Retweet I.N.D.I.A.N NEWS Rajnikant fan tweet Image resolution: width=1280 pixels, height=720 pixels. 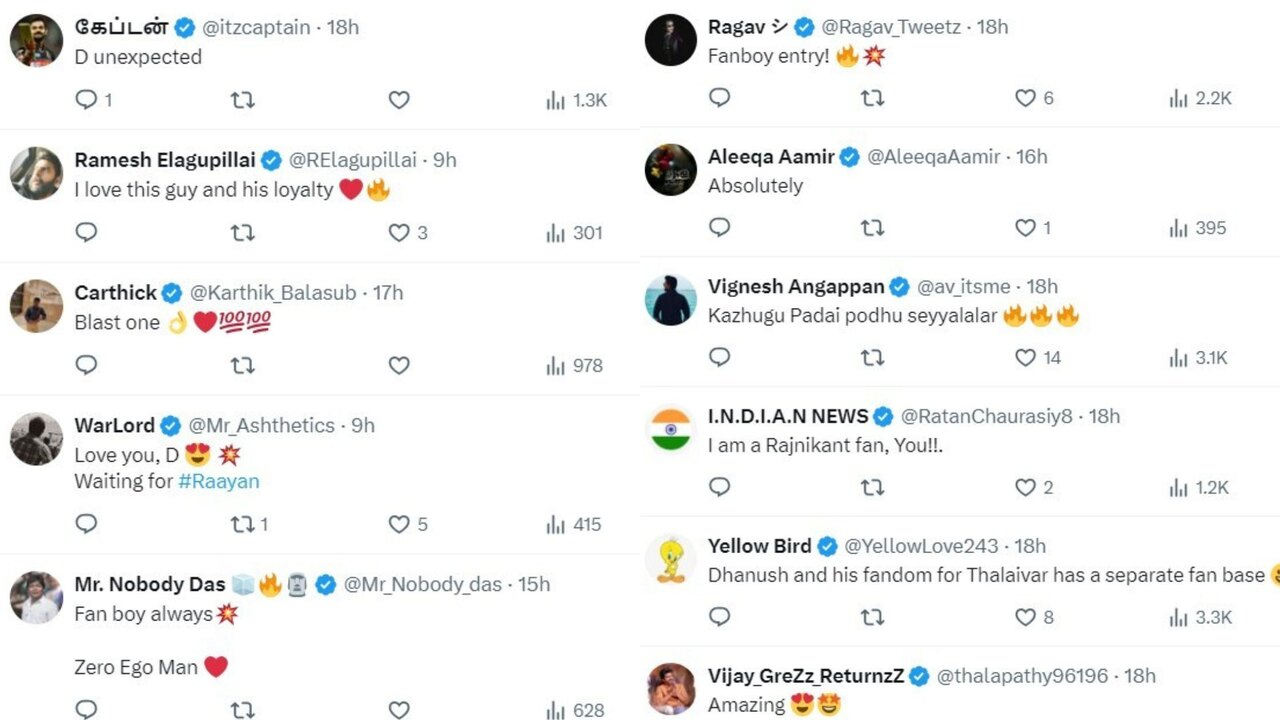(872, 487)
